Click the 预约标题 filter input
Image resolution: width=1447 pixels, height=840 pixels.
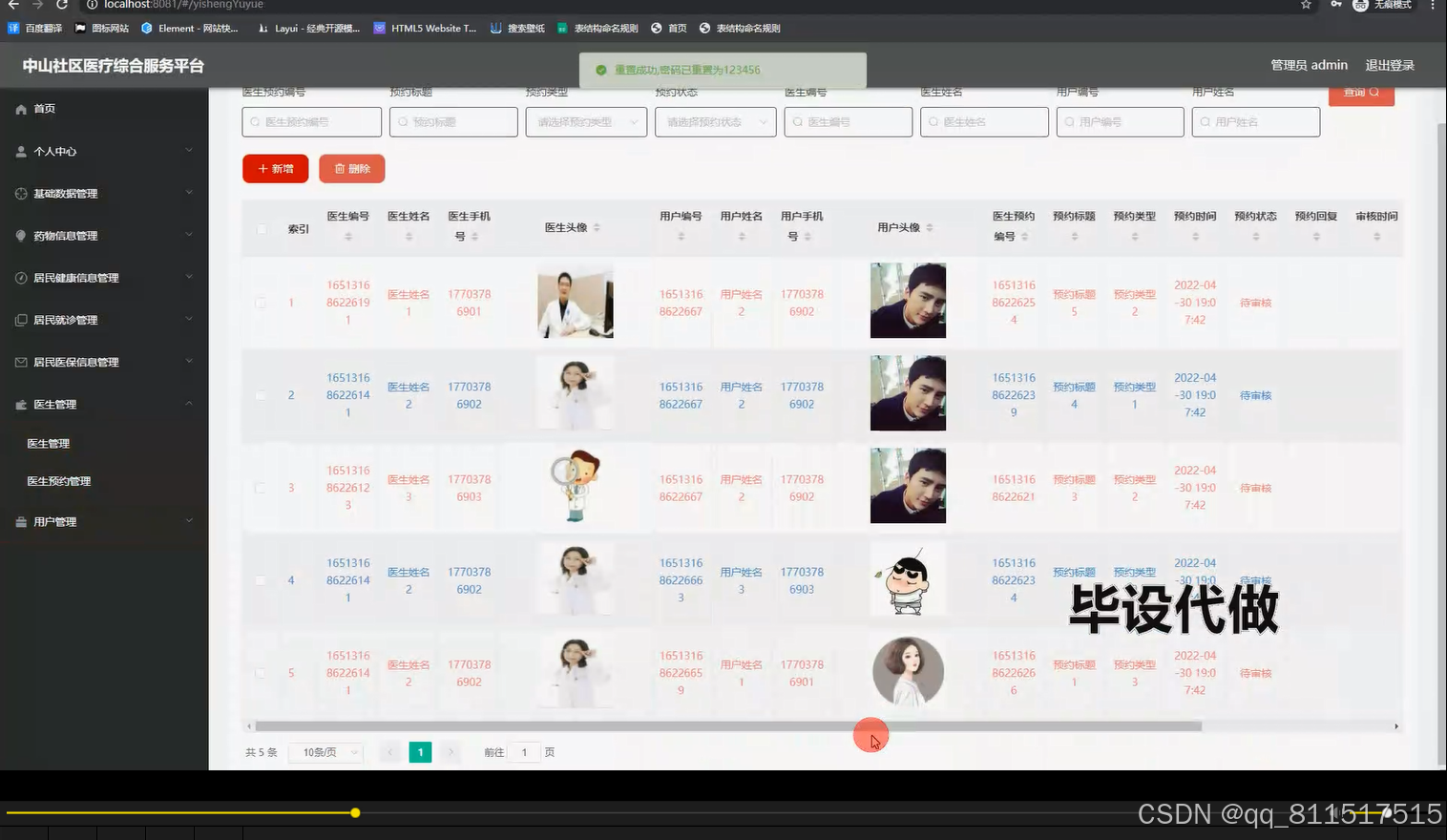(453, 122)
